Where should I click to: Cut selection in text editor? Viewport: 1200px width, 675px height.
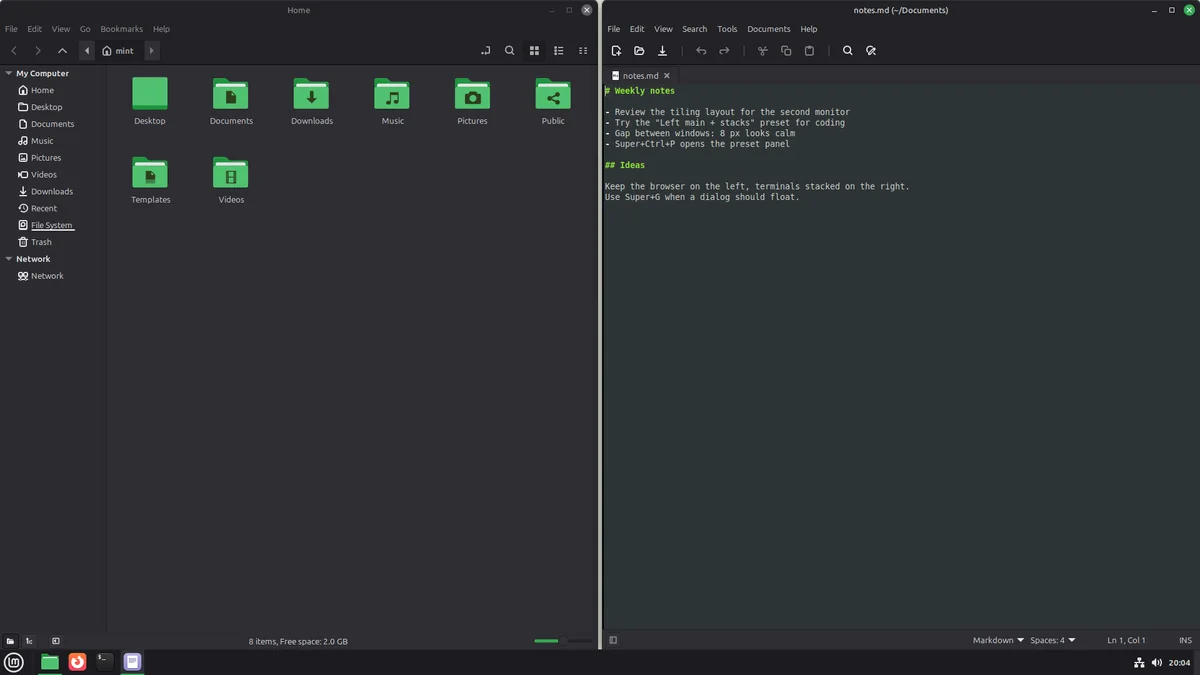[762, 51]
